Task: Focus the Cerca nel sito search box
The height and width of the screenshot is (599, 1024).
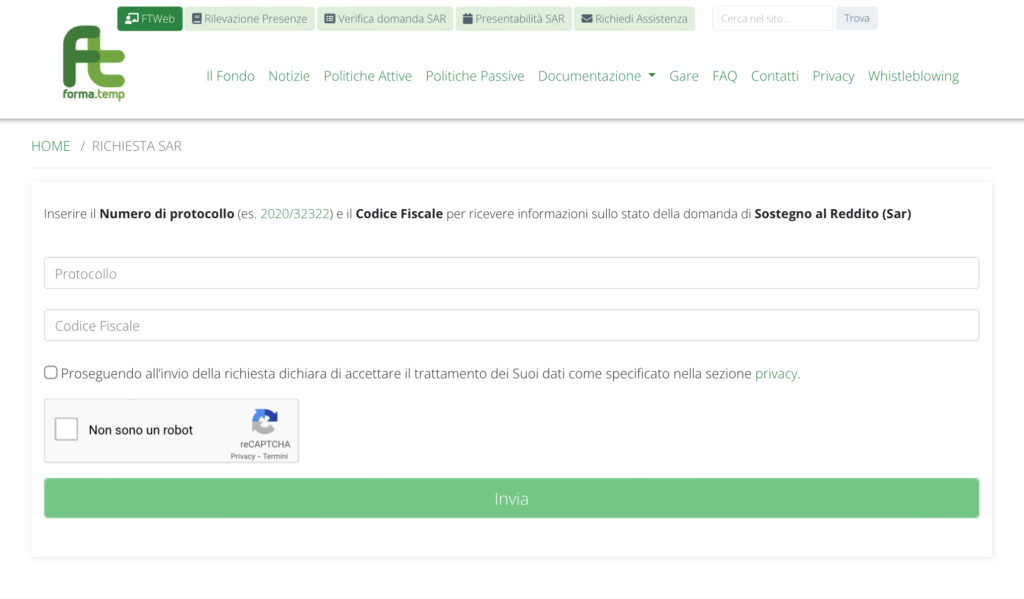Action: (x=773, y=18)
